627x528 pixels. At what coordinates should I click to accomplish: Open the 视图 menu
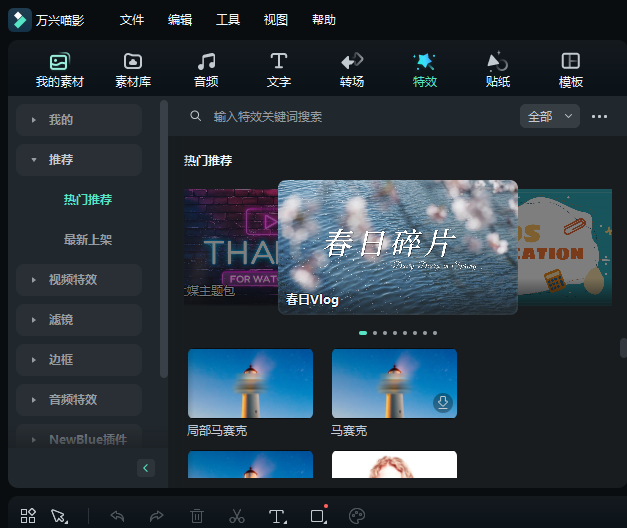[x=276, y=20]
